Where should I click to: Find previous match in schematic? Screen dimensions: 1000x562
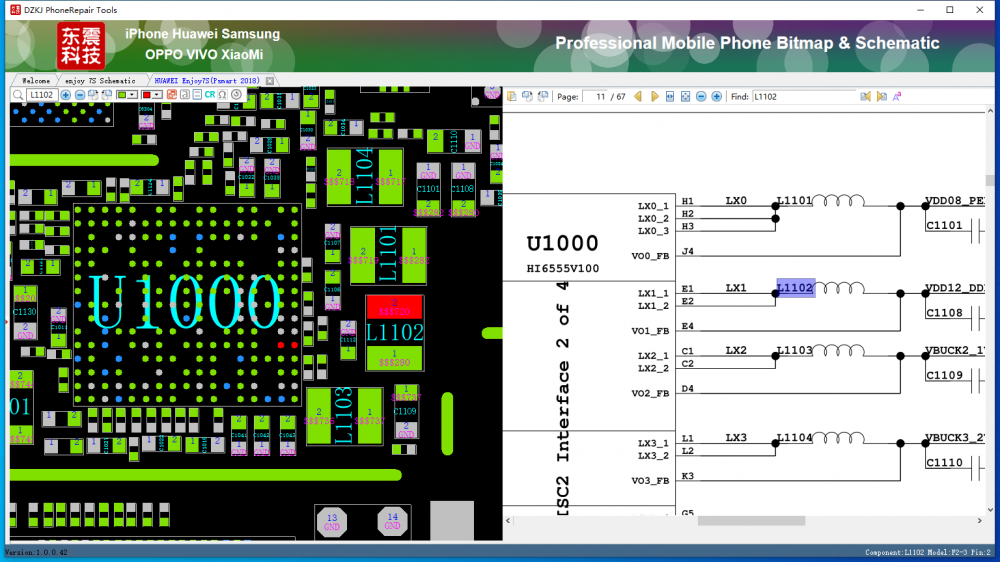coord(866,97)
